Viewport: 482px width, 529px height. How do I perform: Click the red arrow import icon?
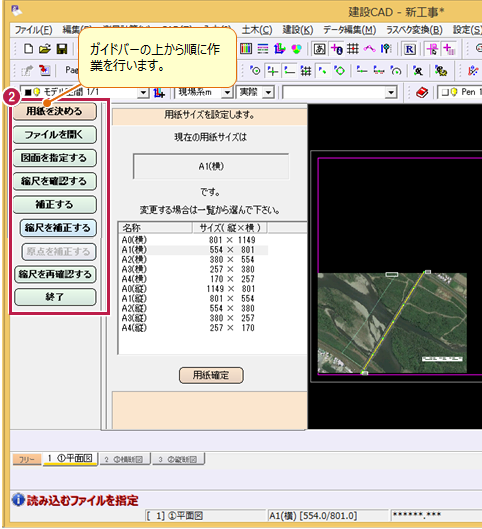(45, 71)
